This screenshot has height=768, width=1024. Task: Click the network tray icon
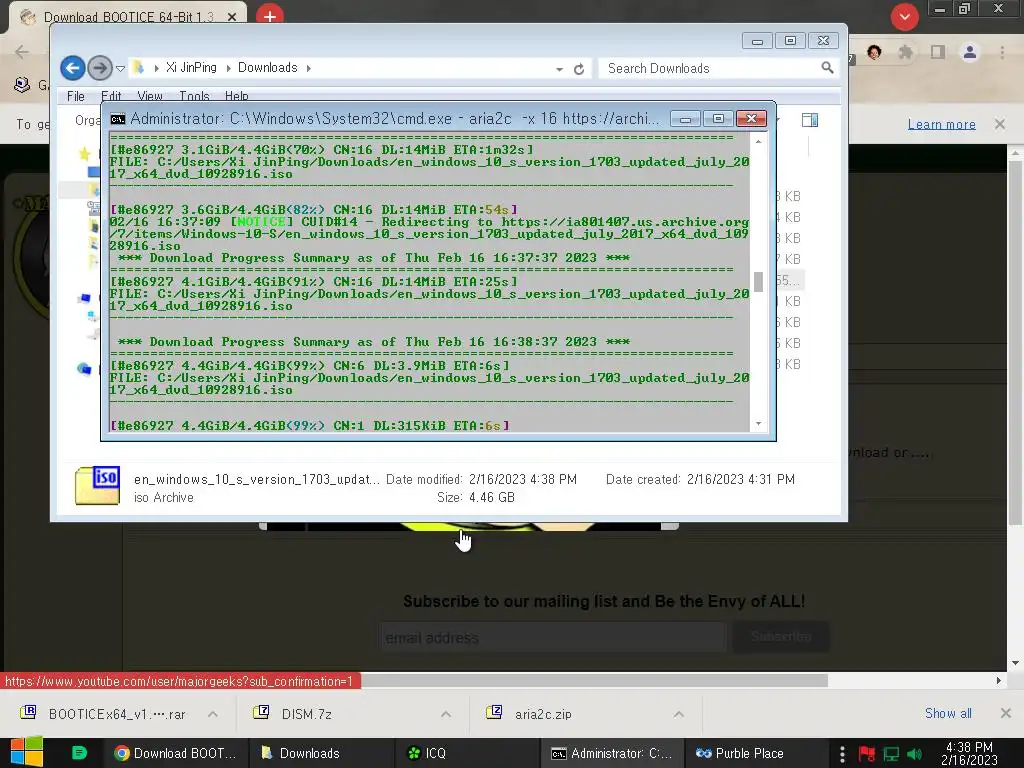(891, 754)
